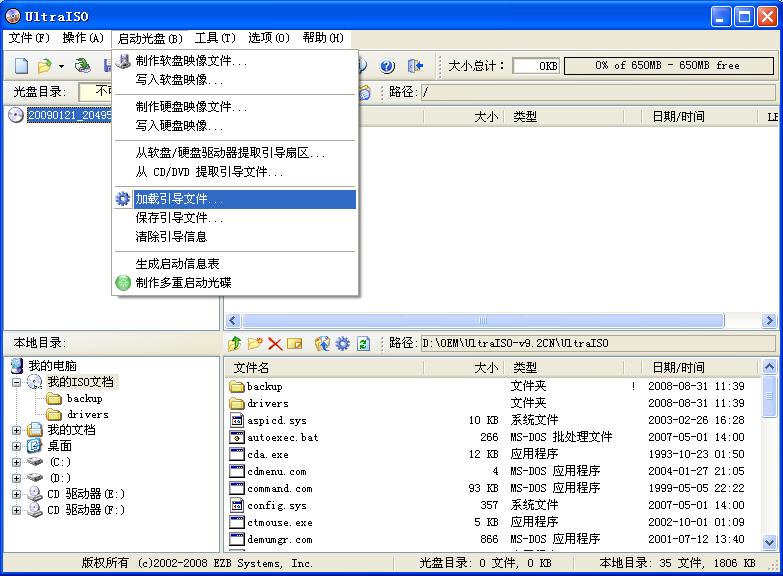The image size is (783, 576).
Task: Click the backup folder icon in file list
Action: [236, 387]
